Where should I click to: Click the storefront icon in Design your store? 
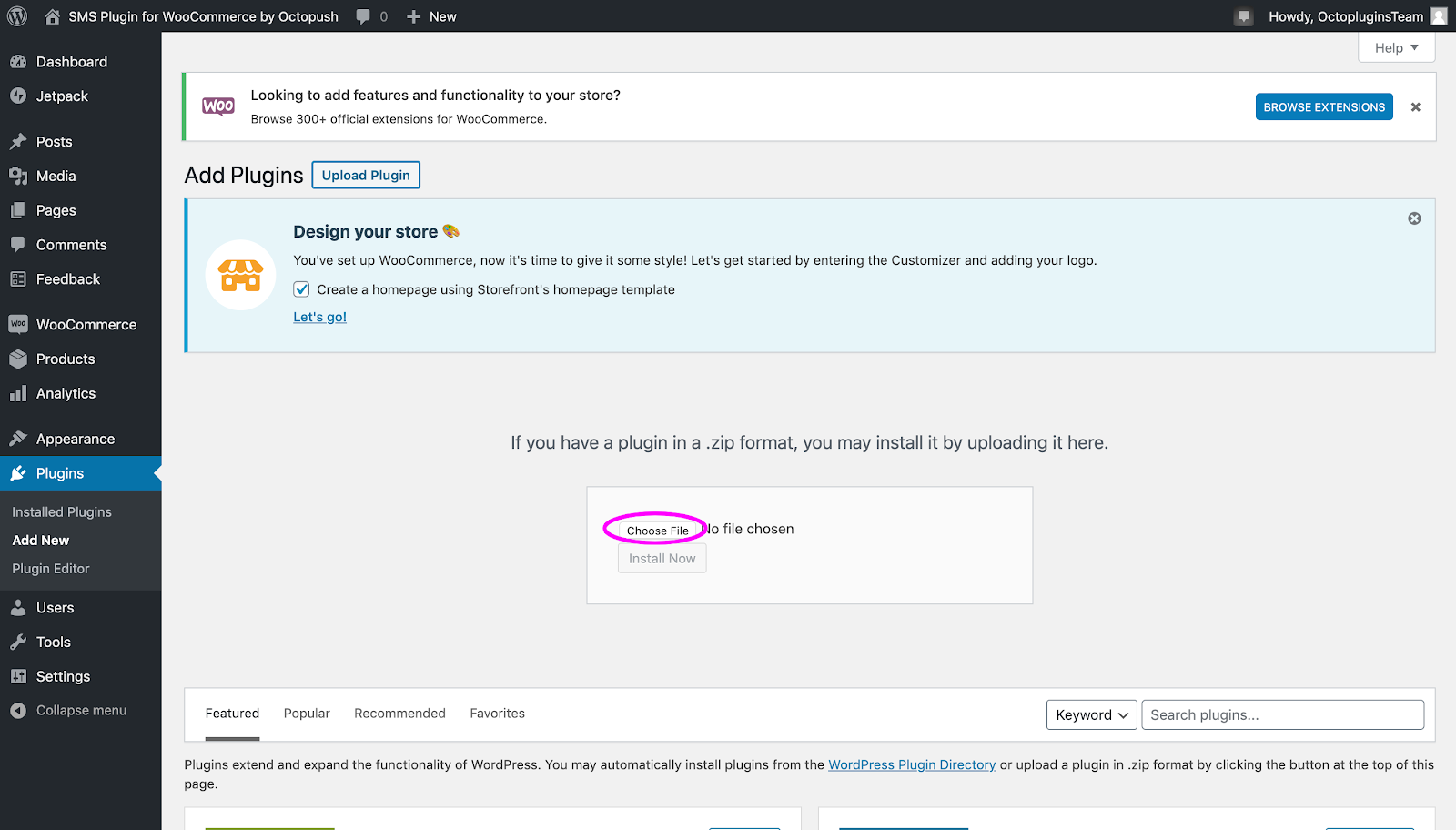[241, 275]
